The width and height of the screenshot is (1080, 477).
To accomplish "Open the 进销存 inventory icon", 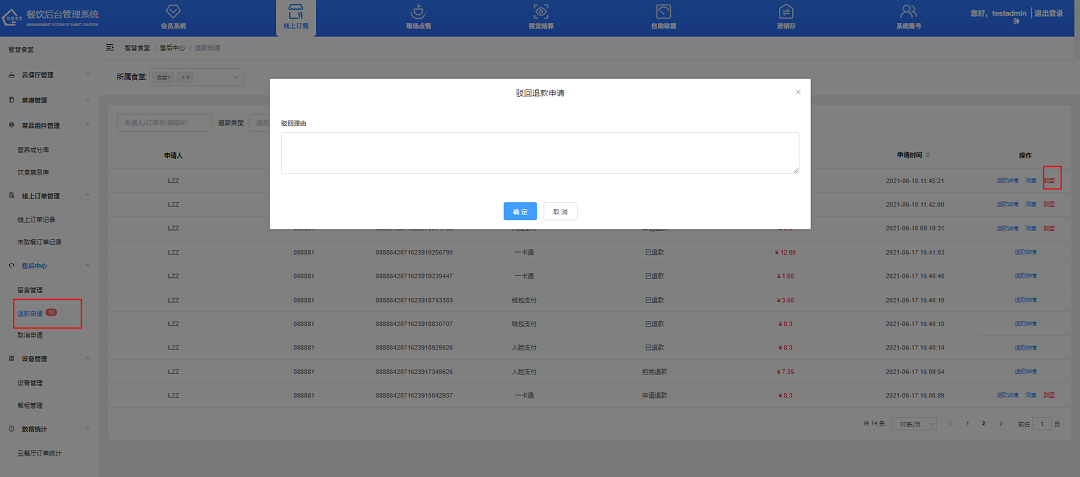I will point(786,11).
